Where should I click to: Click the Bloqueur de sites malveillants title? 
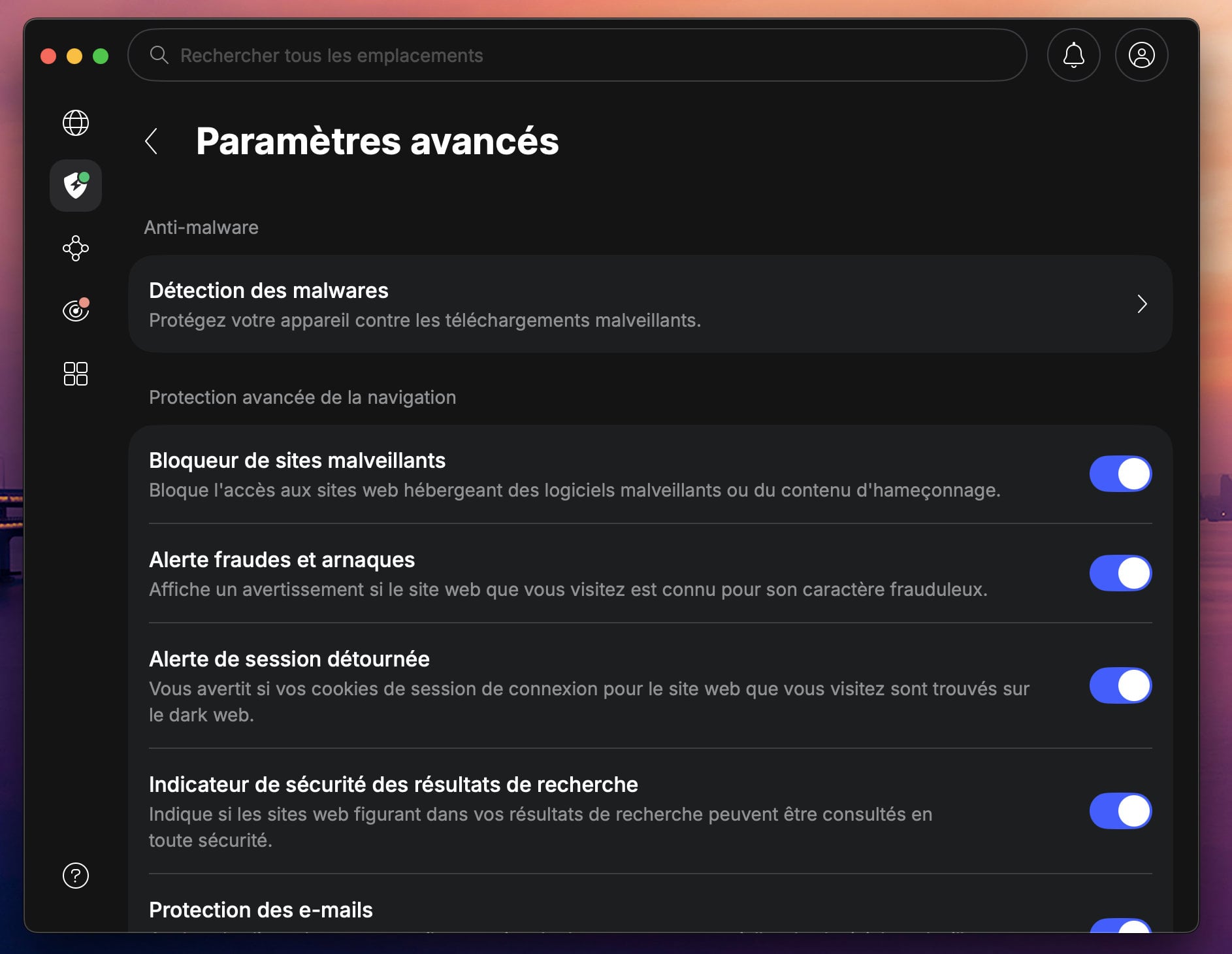point(297,460)
